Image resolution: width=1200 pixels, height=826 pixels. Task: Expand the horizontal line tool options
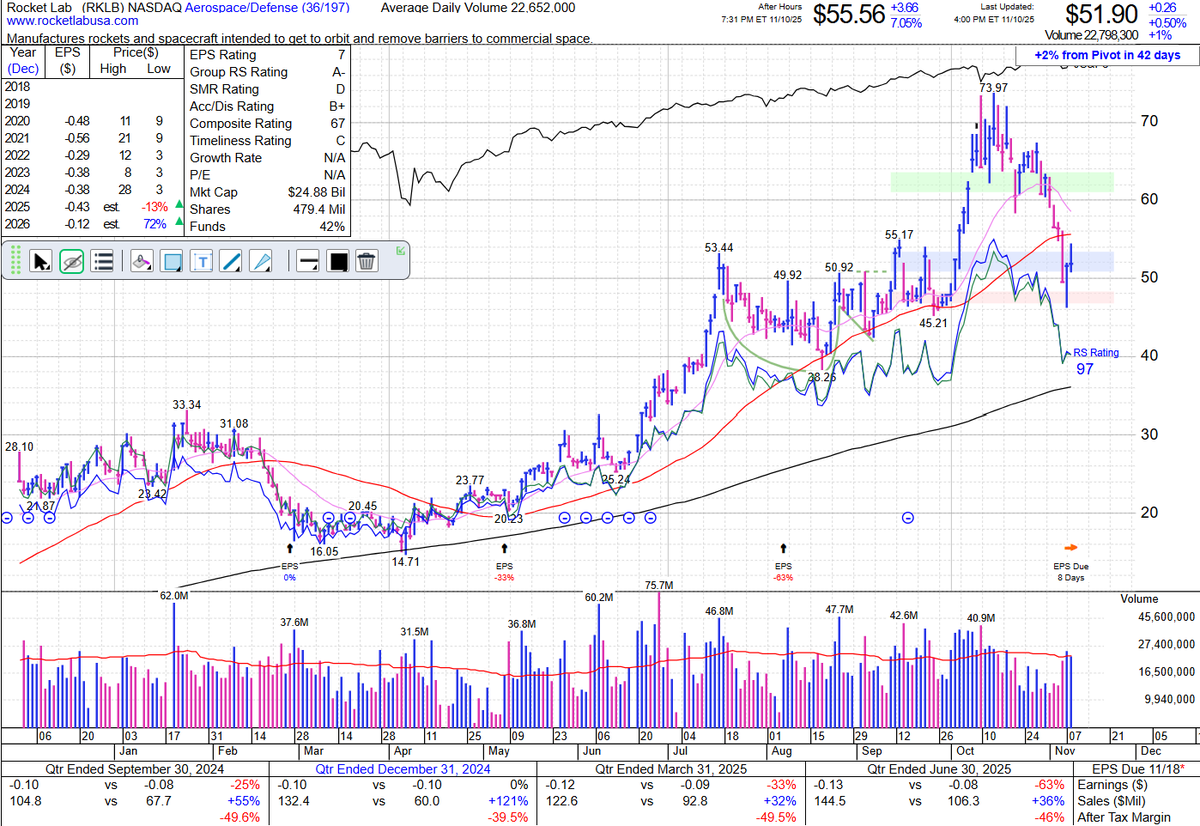313,270
